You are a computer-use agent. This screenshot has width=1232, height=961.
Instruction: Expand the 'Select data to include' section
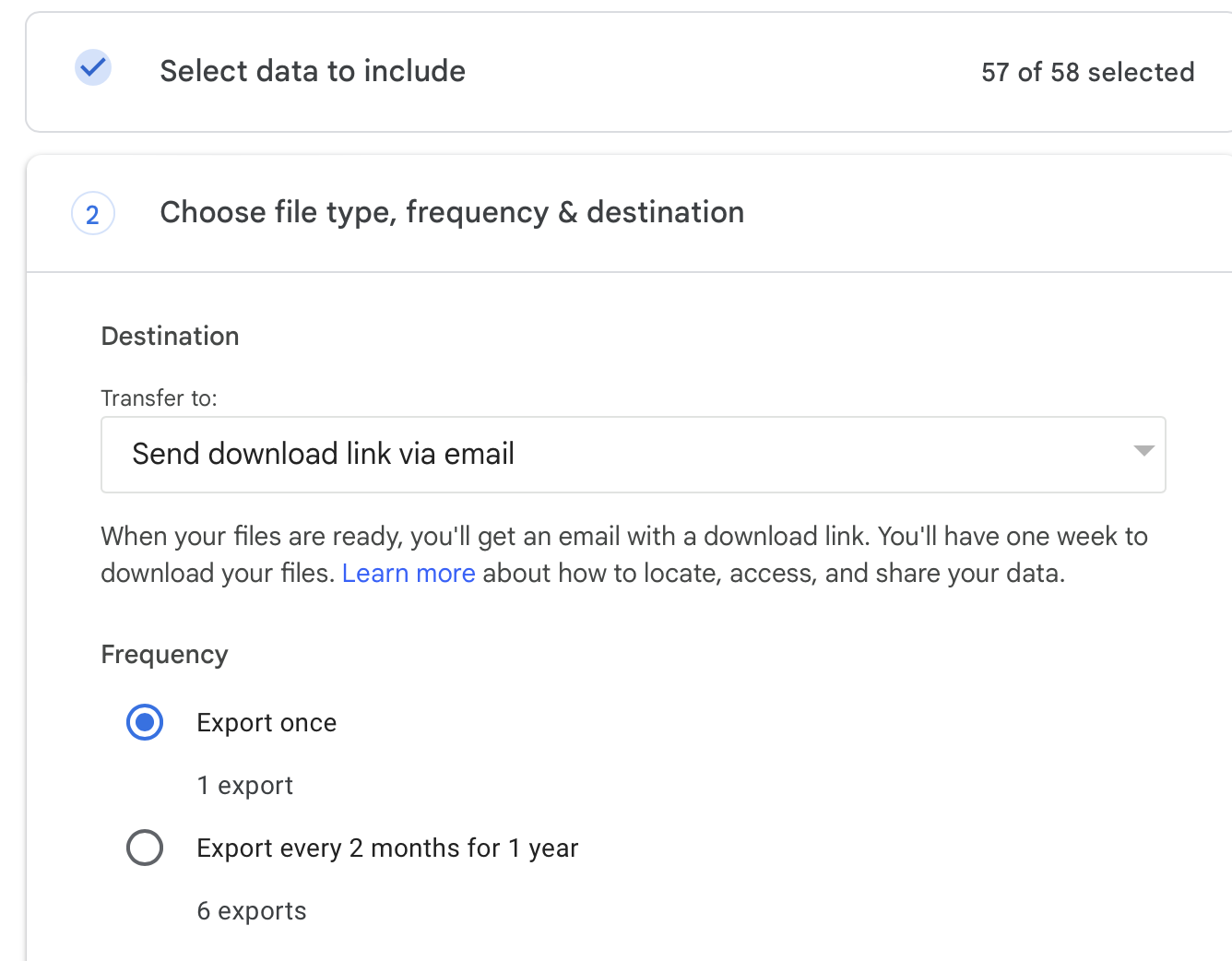[x=313, y=71]
